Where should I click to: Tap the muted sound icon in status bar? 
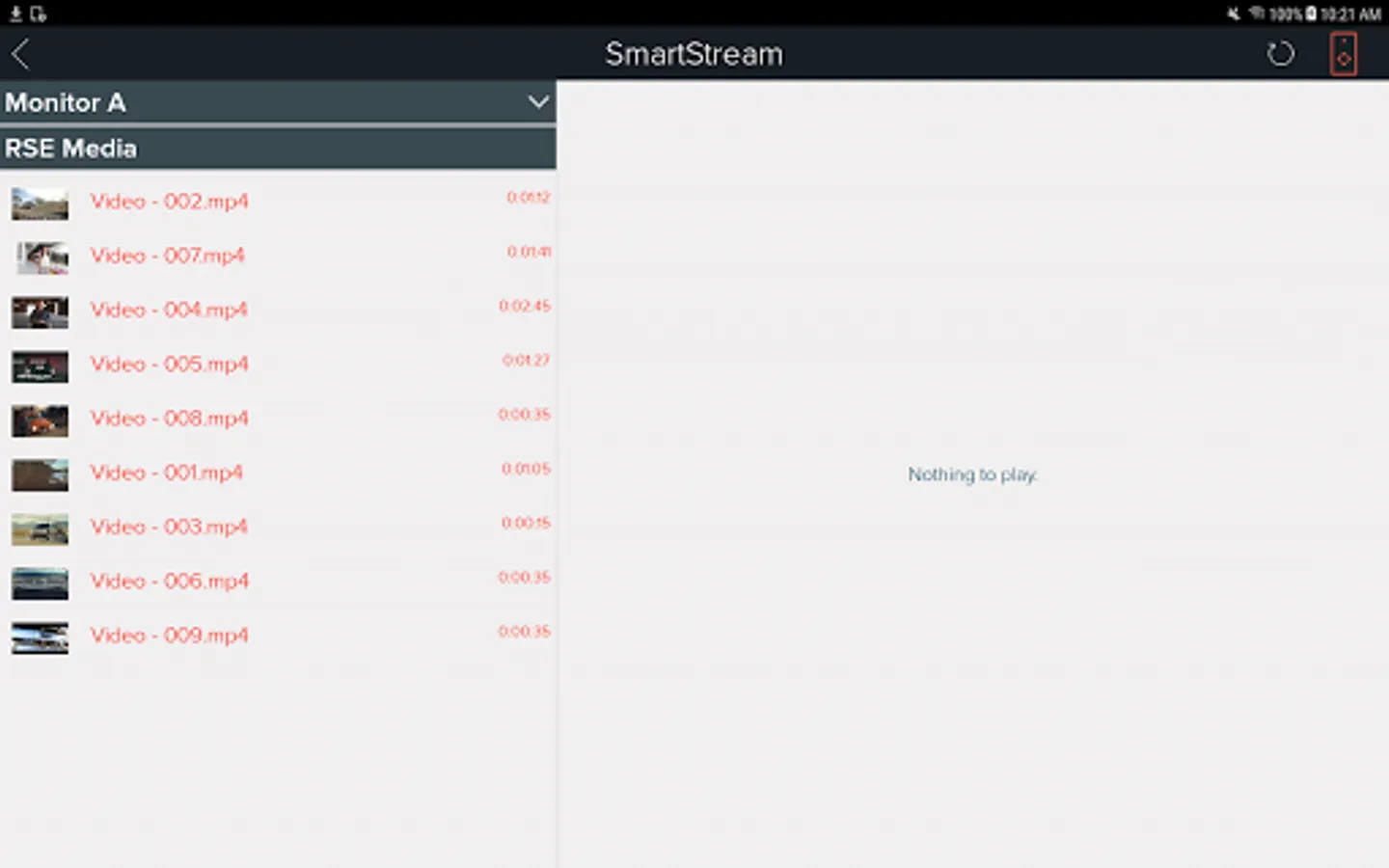(1234, 14)
